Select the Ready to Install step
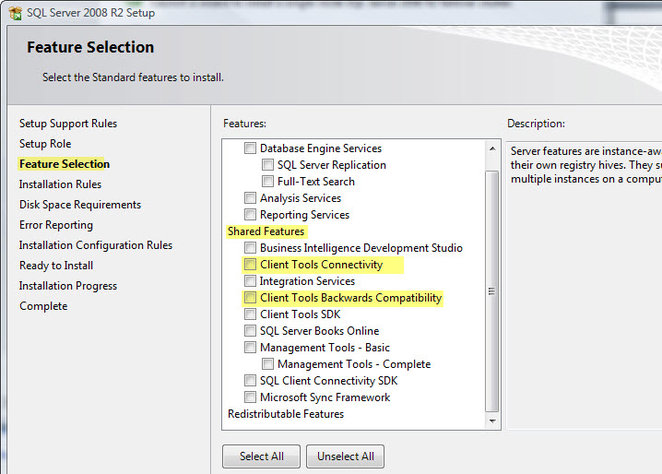The height and width of the screenshot is (474, 662). tap(56, 265)
